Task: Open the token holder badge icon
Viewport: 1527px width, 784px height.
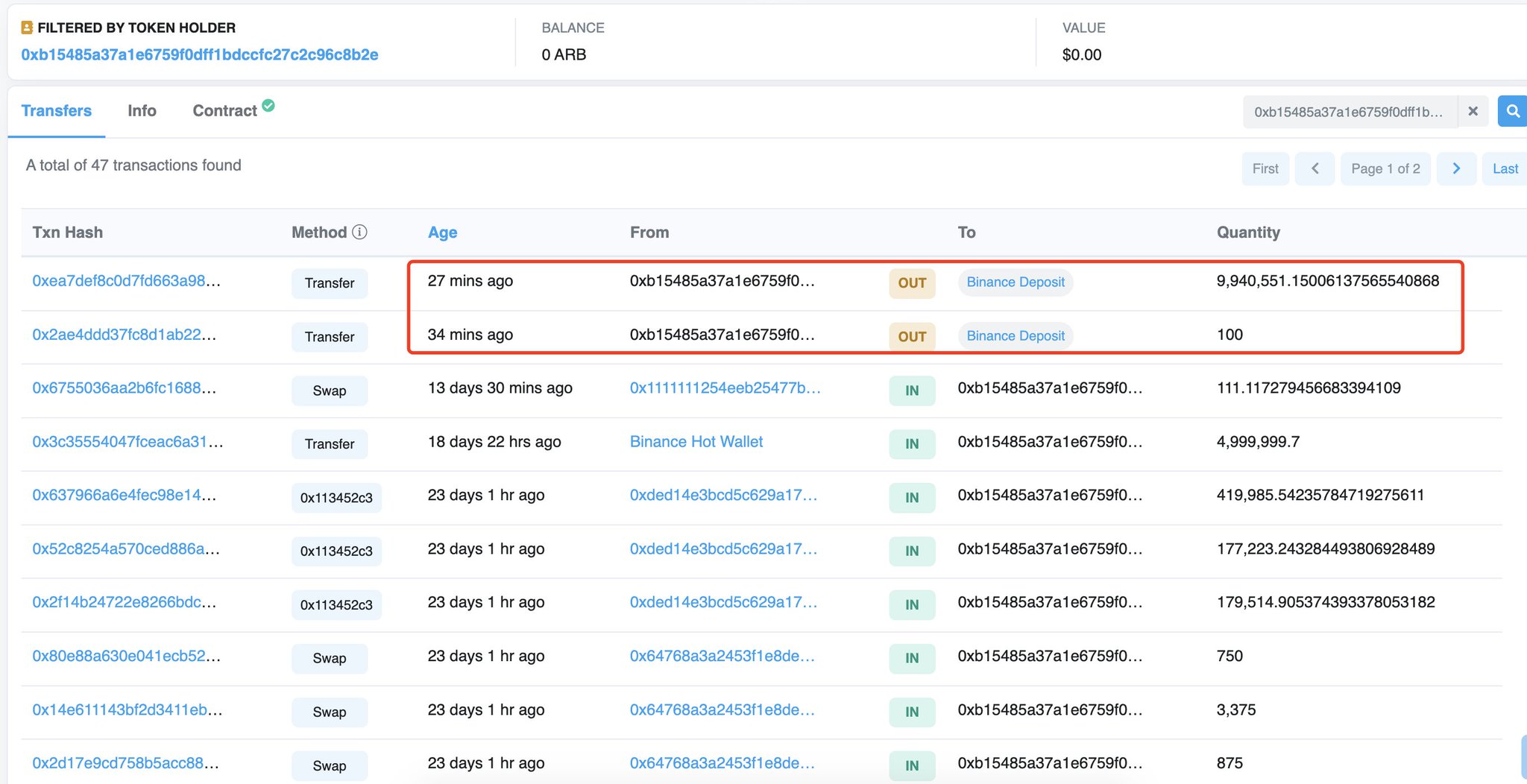Action: 27,28
